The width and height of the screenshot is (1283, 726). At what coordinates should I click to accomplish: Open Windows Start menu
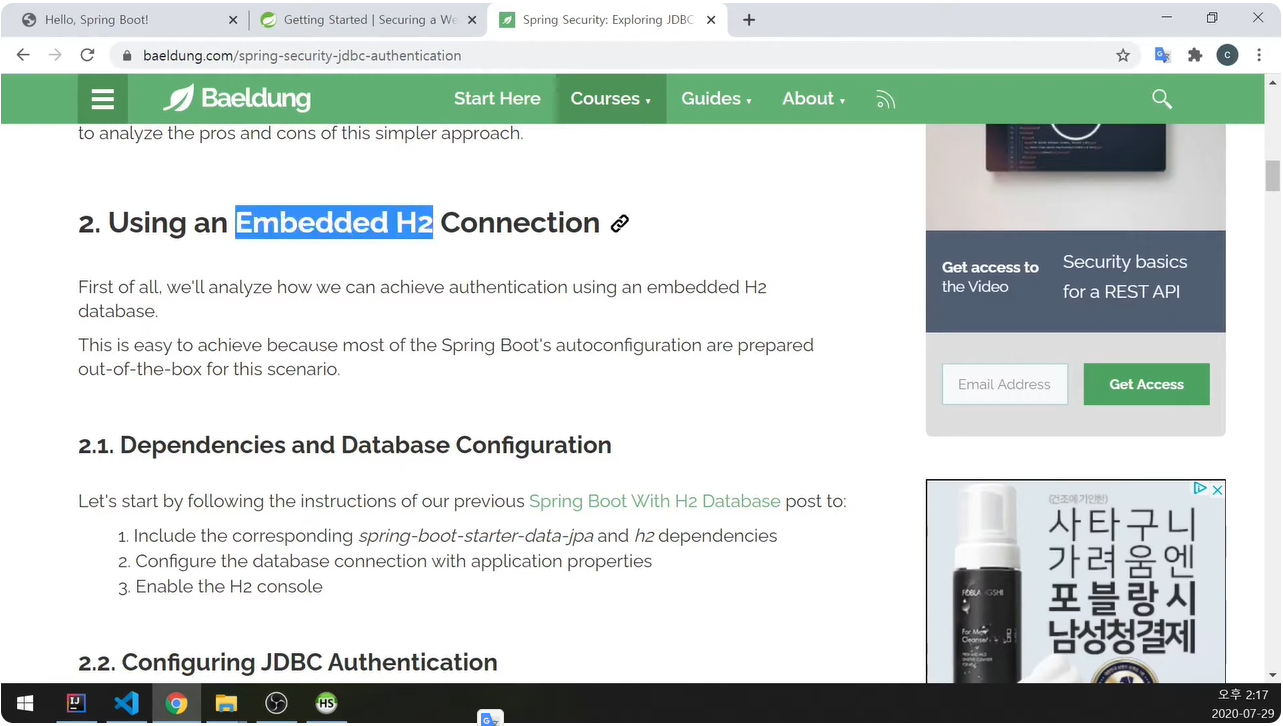pos(25,703)
